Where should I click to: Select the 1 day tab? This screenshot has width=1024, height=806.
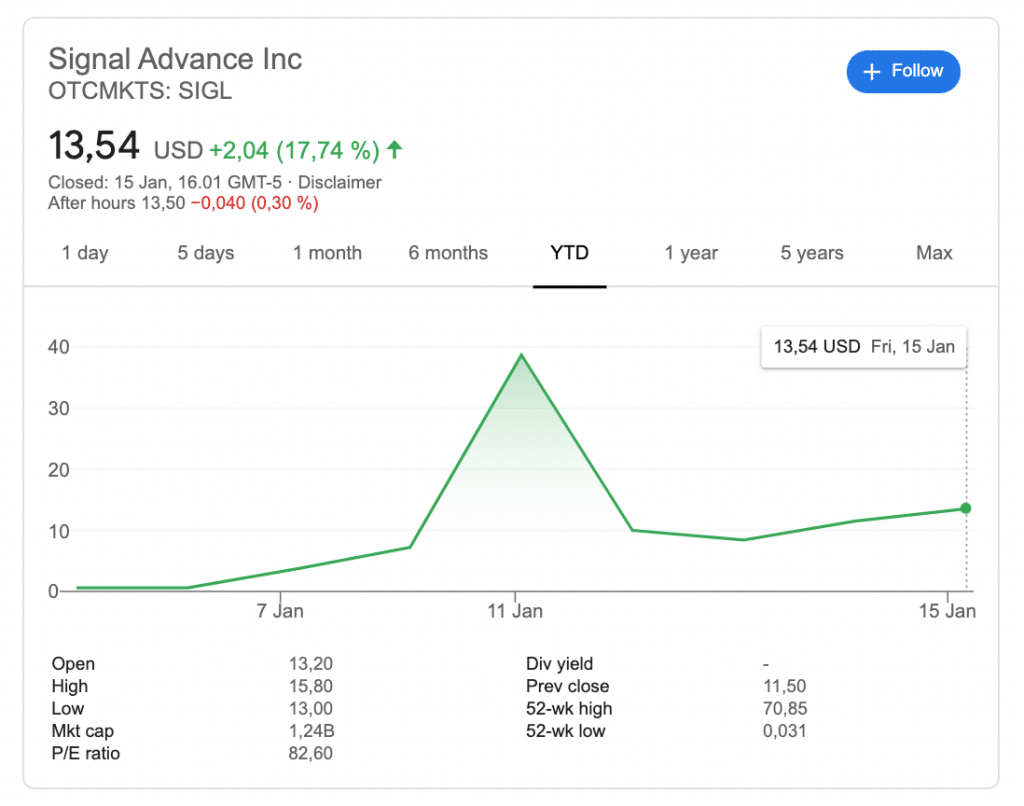pos(85,253)
